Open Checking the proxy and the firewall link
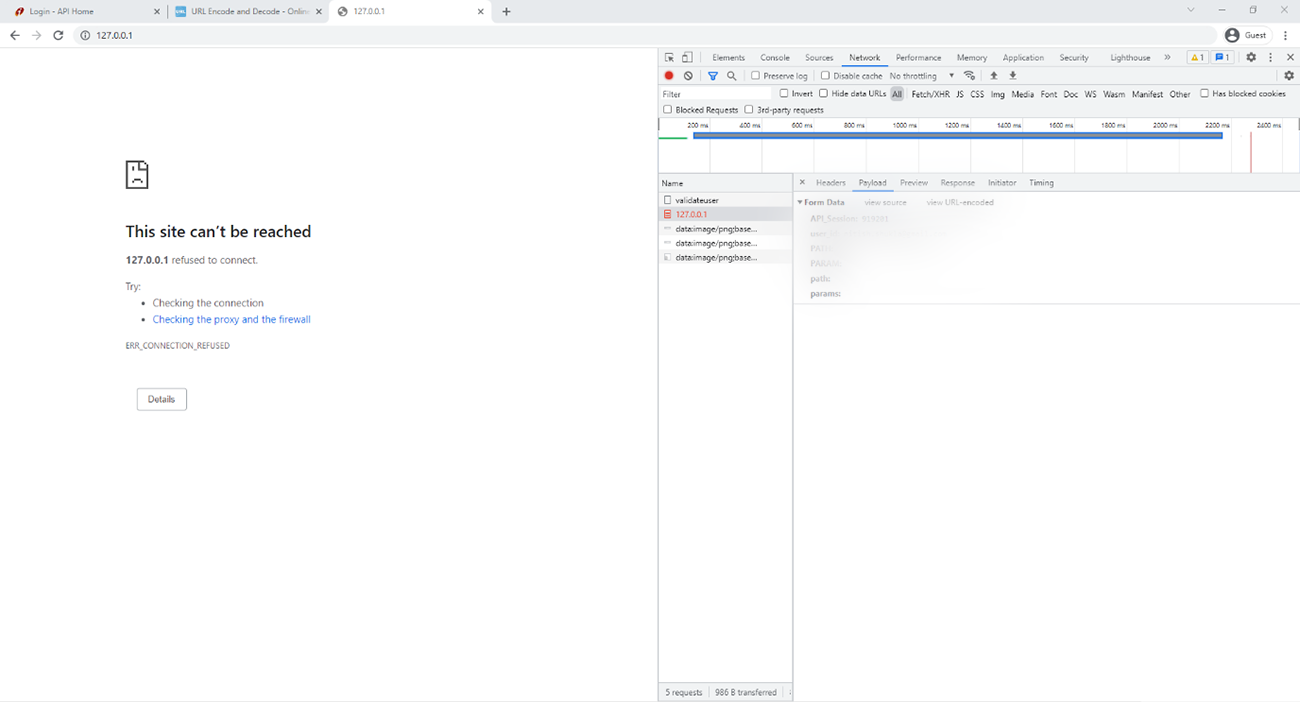Viewport: 1300px width, 702px height. point(231,319)
